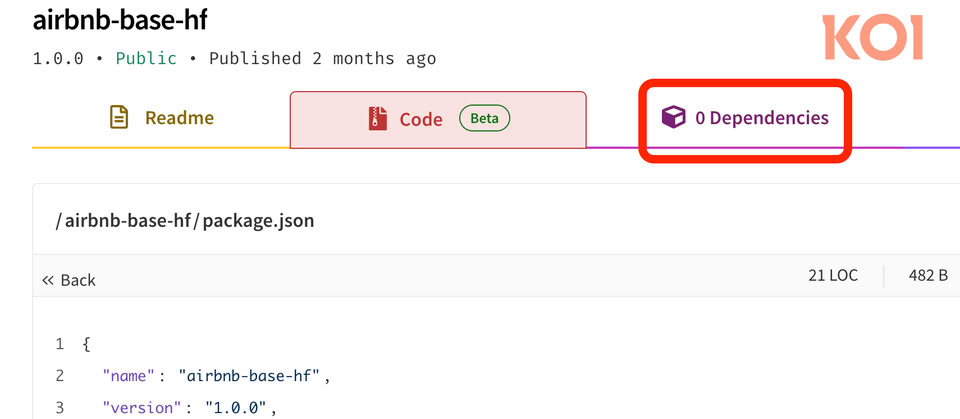Click line number 3 in the code
This screenshot has width=960, height=419.
pyautogui.click(x=60, y=407)
